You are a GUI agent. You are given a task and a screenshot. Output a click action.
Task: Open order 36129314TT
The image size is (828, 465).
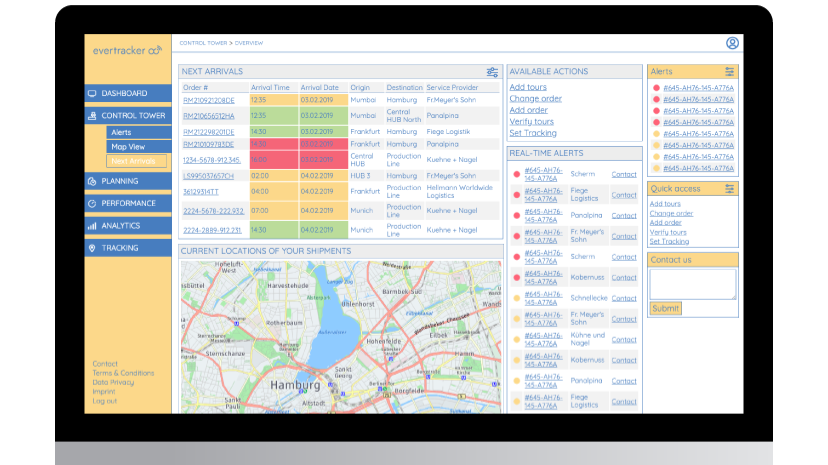coord(201,192)
